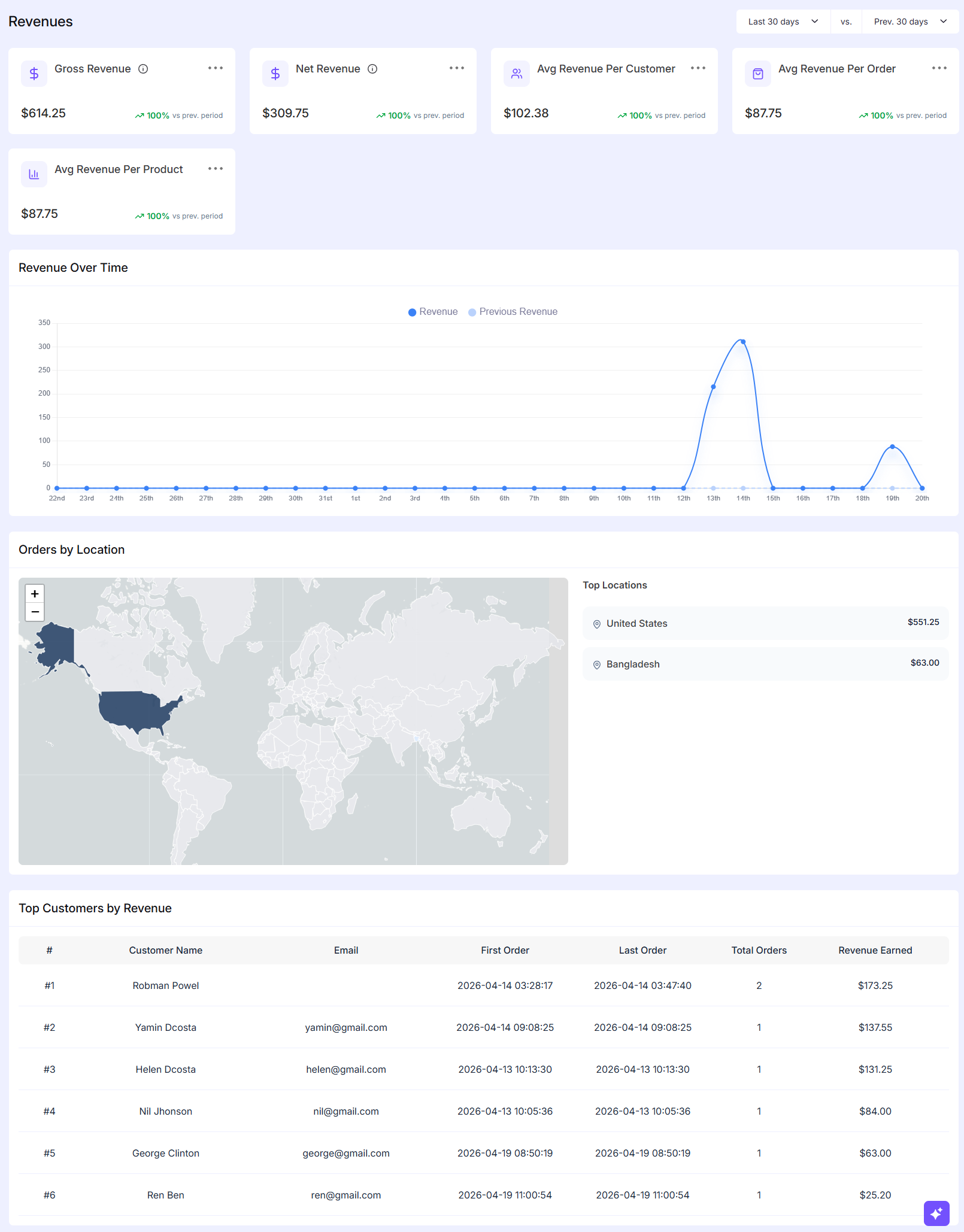This screenshot has width=964, height=1232.
Task: Select Bangladesh in Top Locations
Action: 765,664
